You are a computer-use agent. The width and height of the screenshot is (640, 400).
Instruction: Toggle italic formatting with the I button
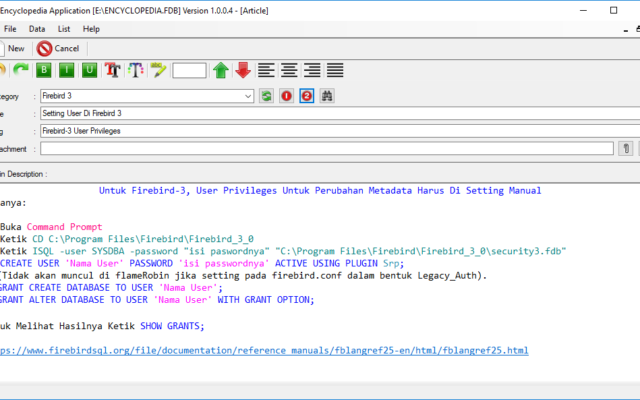pyautogui.click(x=67, y=70)
